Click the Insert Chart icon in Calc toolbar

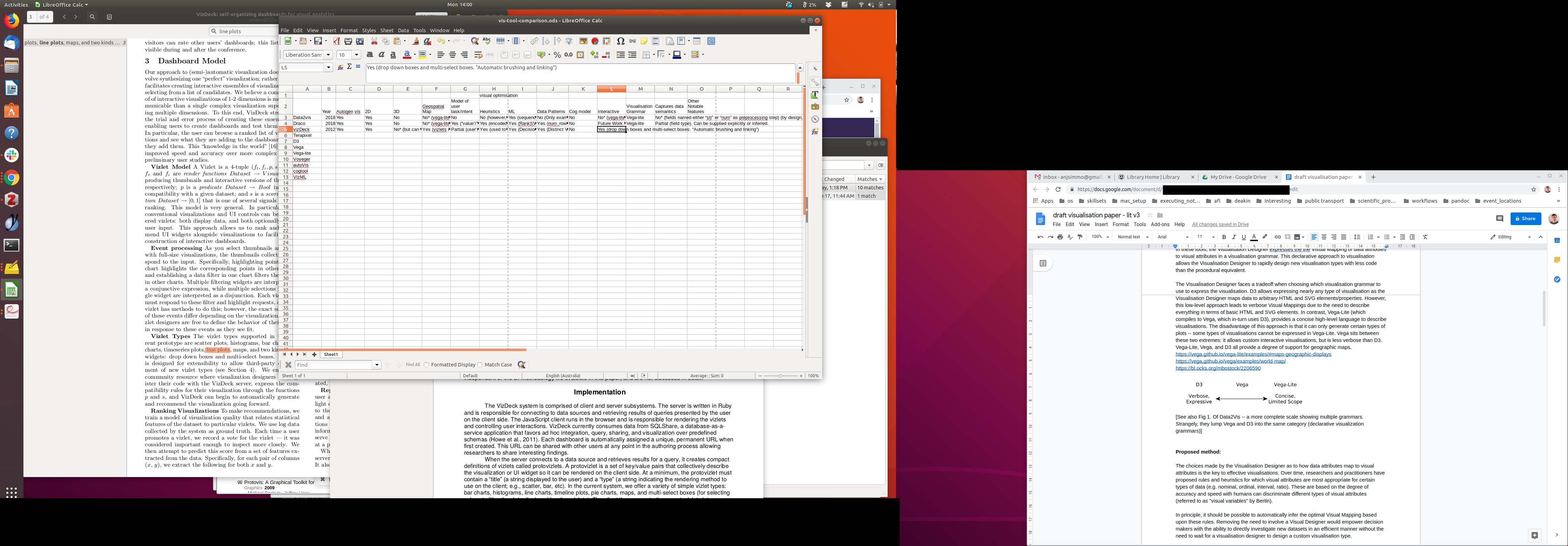(x=595, y=41)
